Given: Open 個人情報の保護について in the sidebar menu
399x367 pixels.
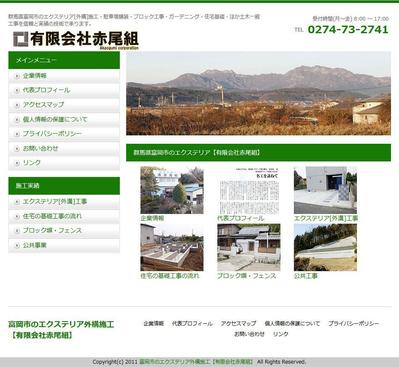Looking at the screenshot, I should 64,119.
